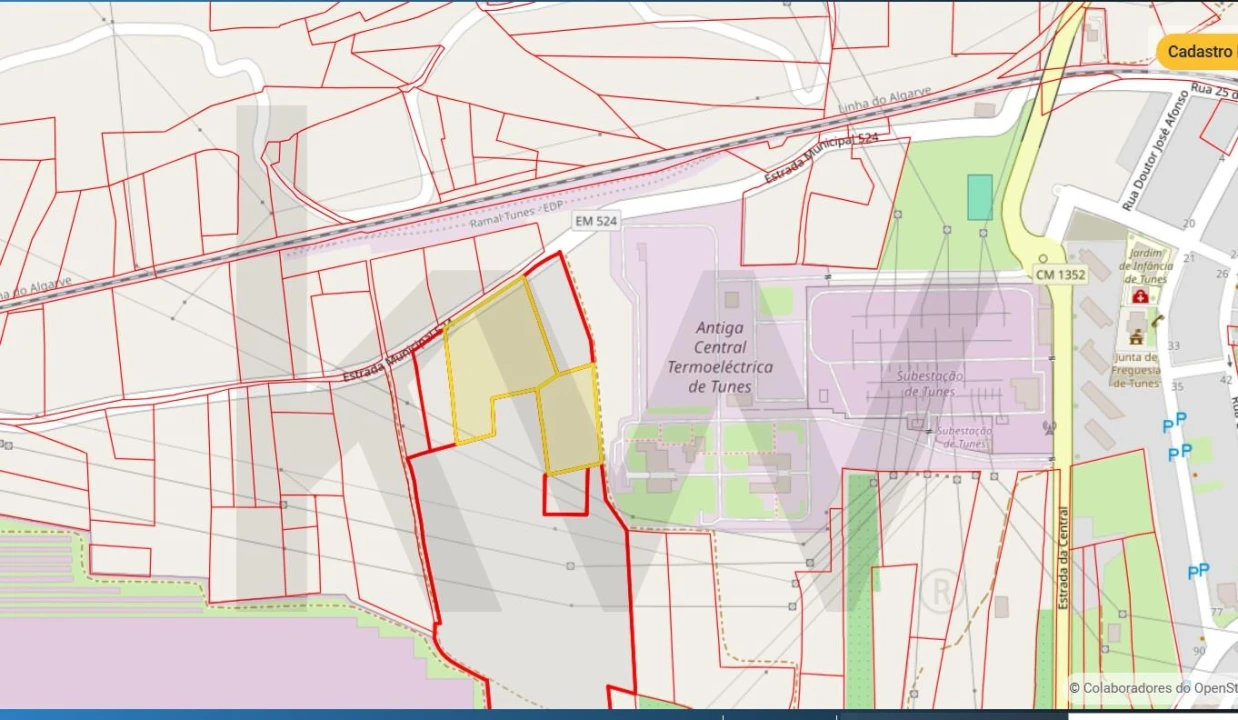The width and height of the screenshot is (1238, 720).
Task: Click the EM 524 road shield
Action: [x=595, y=221]
